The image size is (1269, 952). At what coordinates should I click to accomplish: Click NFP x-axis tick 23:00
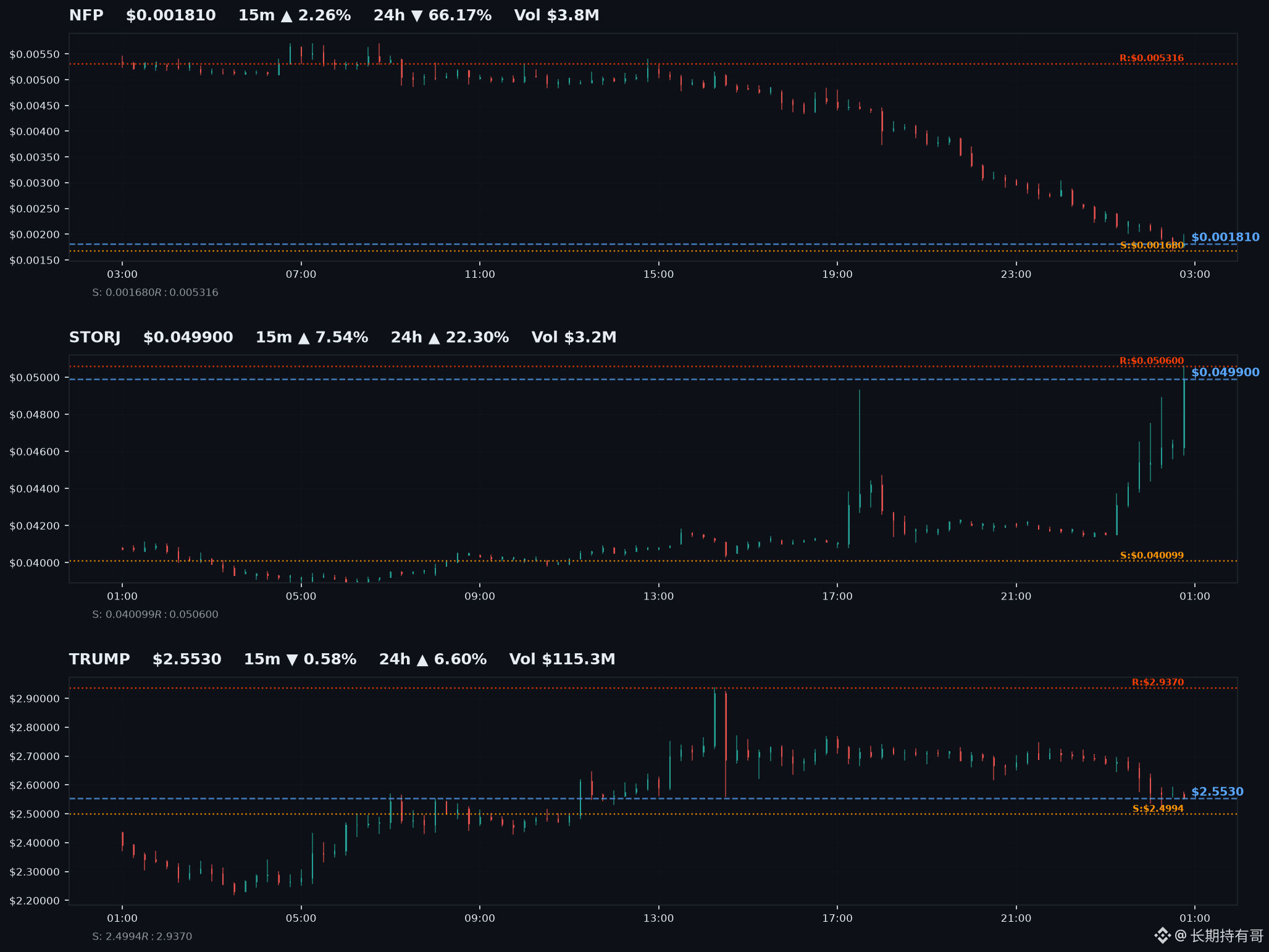click(1016, 274)
